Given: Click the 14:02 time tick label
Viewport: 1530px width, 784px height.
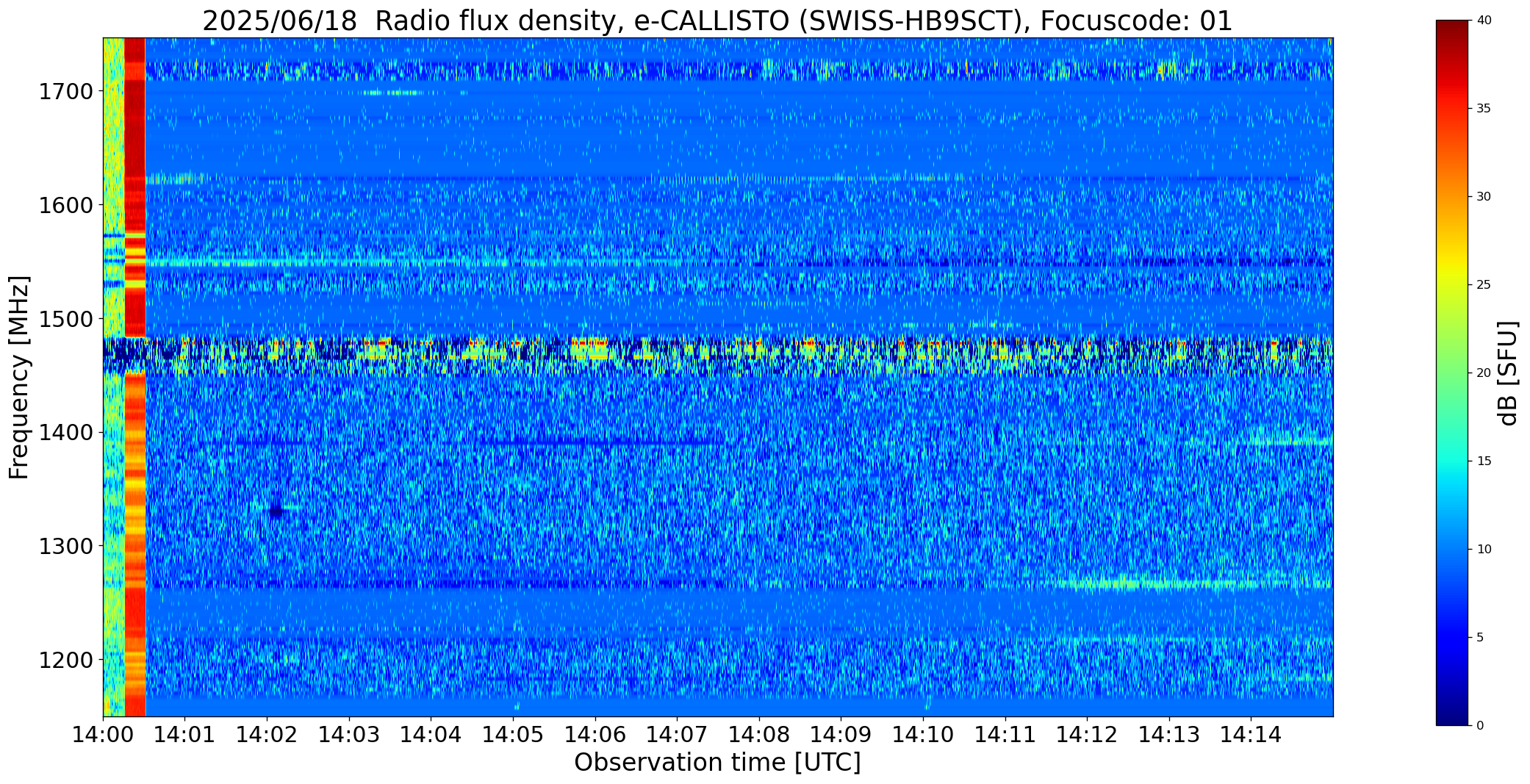Looking at the screenshot, I should pyautogui.click(x=267, y=734).
